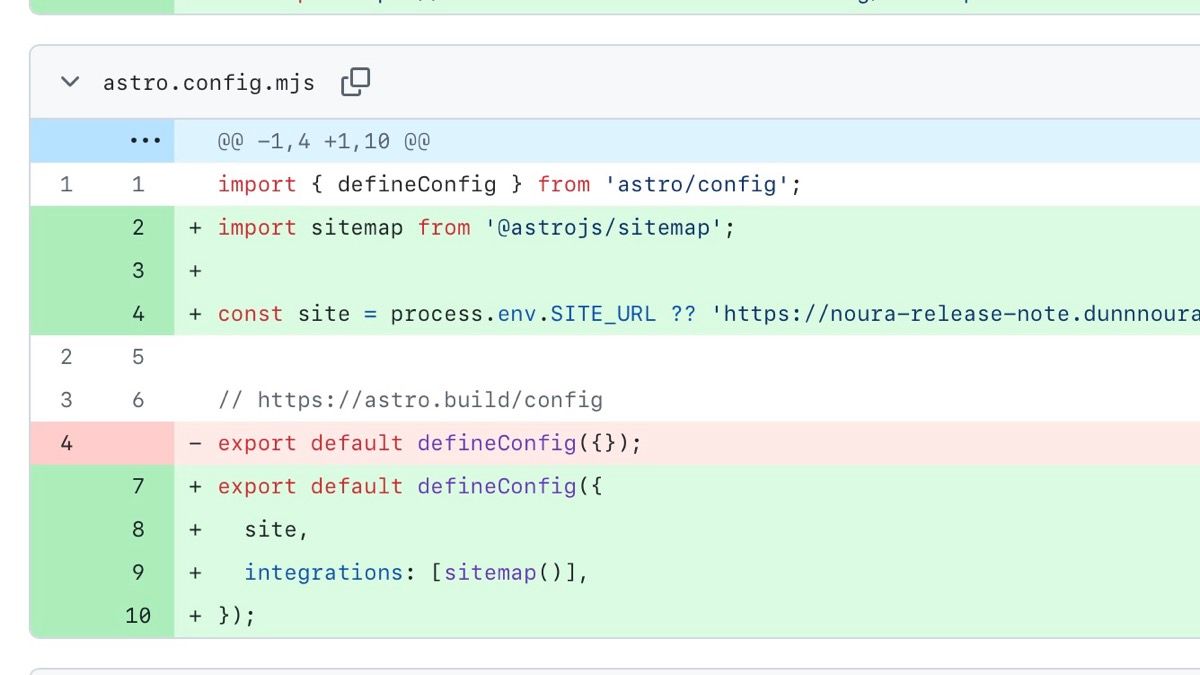The height and width of the screenshot is (675, 1200).
Task: Click the 'integrations: [sitemap()]' code line
Action: pyautogui.click(x=415, y=573)
